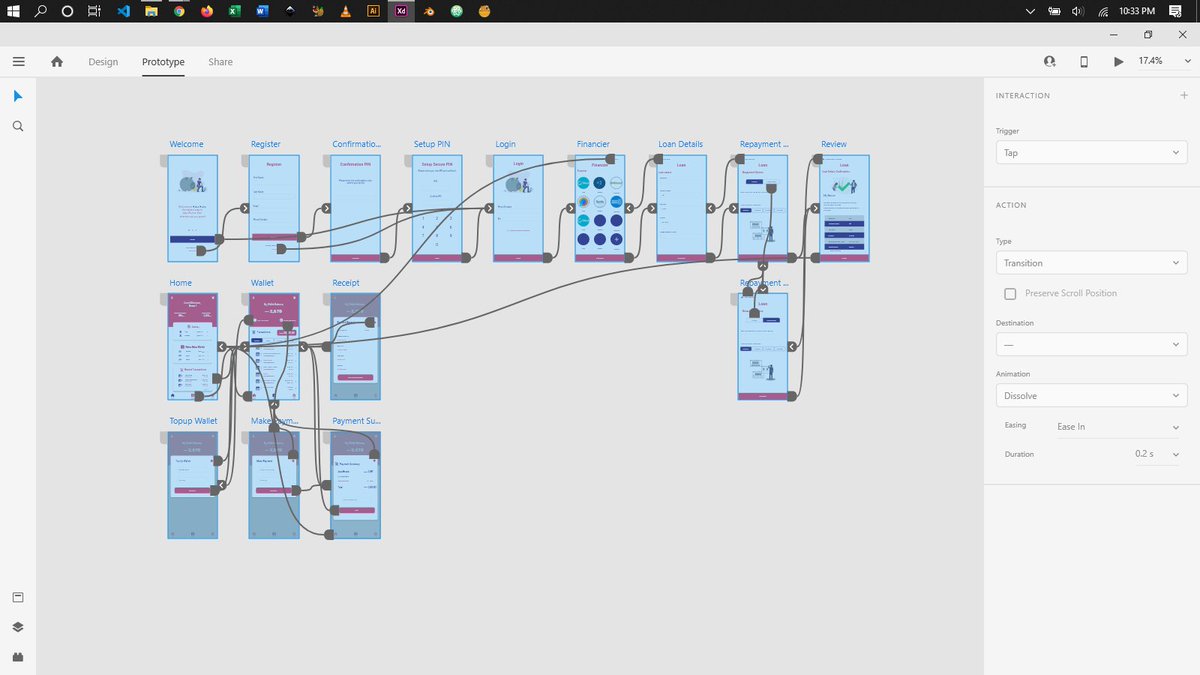Select the Topup Wallet artboard title
This screenshot has width=1200, height=675.
pos(193,421)
